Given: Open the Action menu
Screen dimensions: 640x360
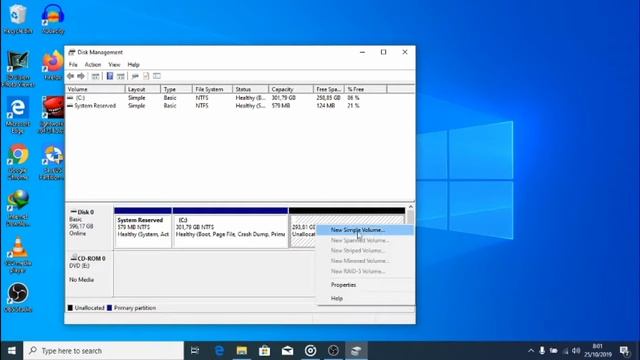Looking at the screenshot, I should [x=93, y=64].
